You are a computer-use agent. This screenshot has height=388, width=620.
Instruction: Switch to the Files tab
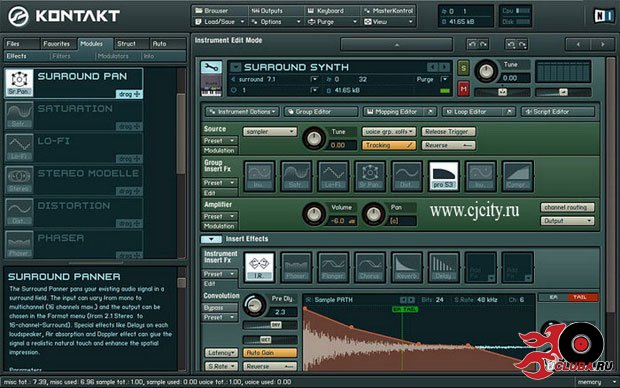(22, 44)
